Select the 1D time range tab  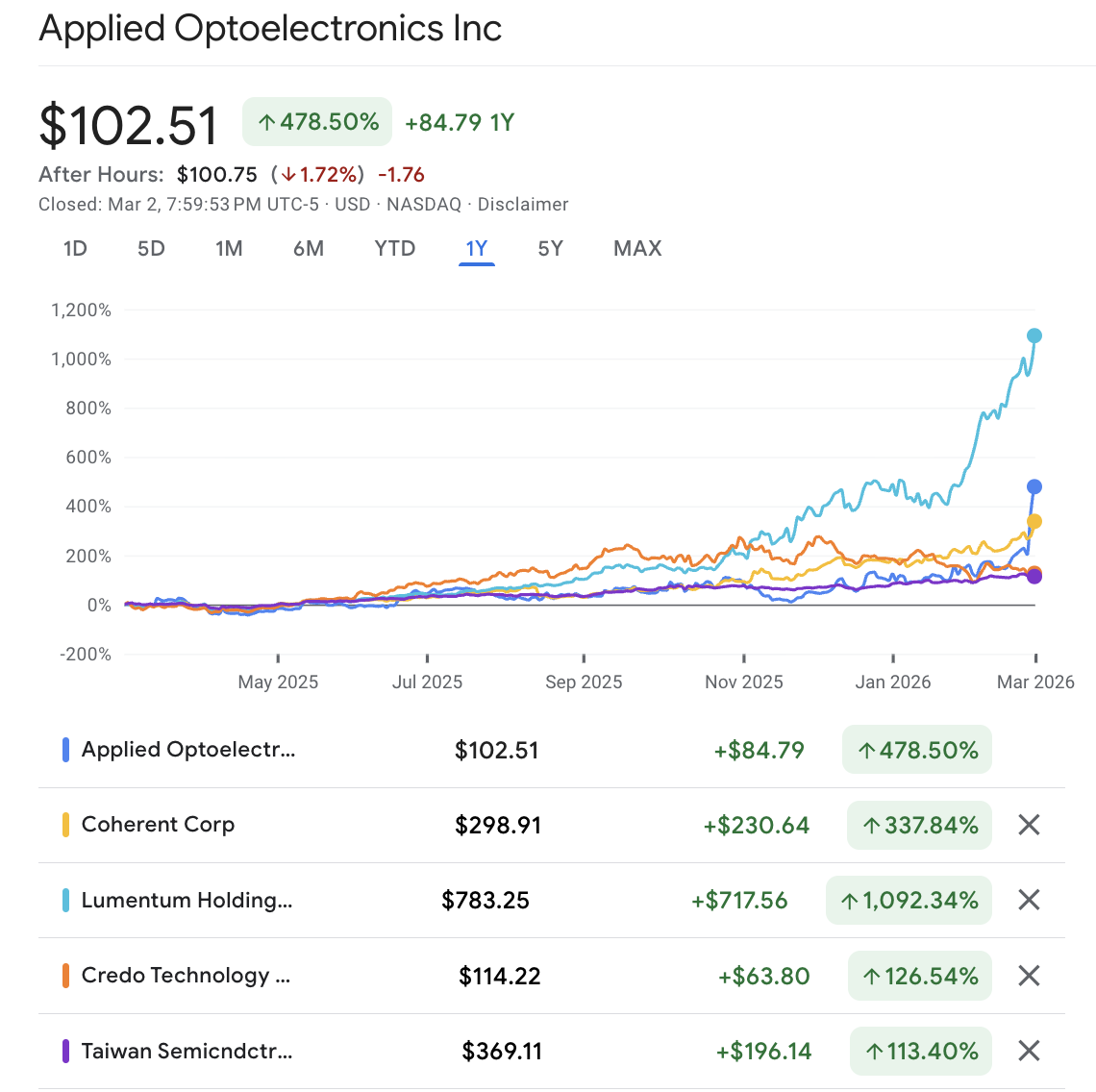75,249
